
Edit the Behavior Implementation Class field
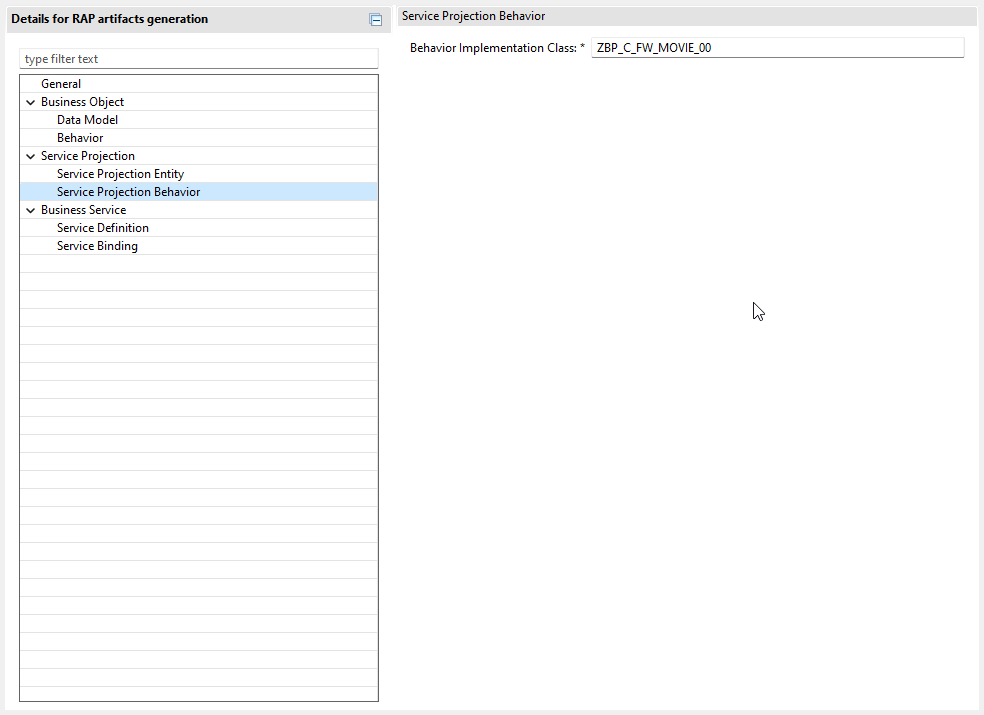click(778, 48)
